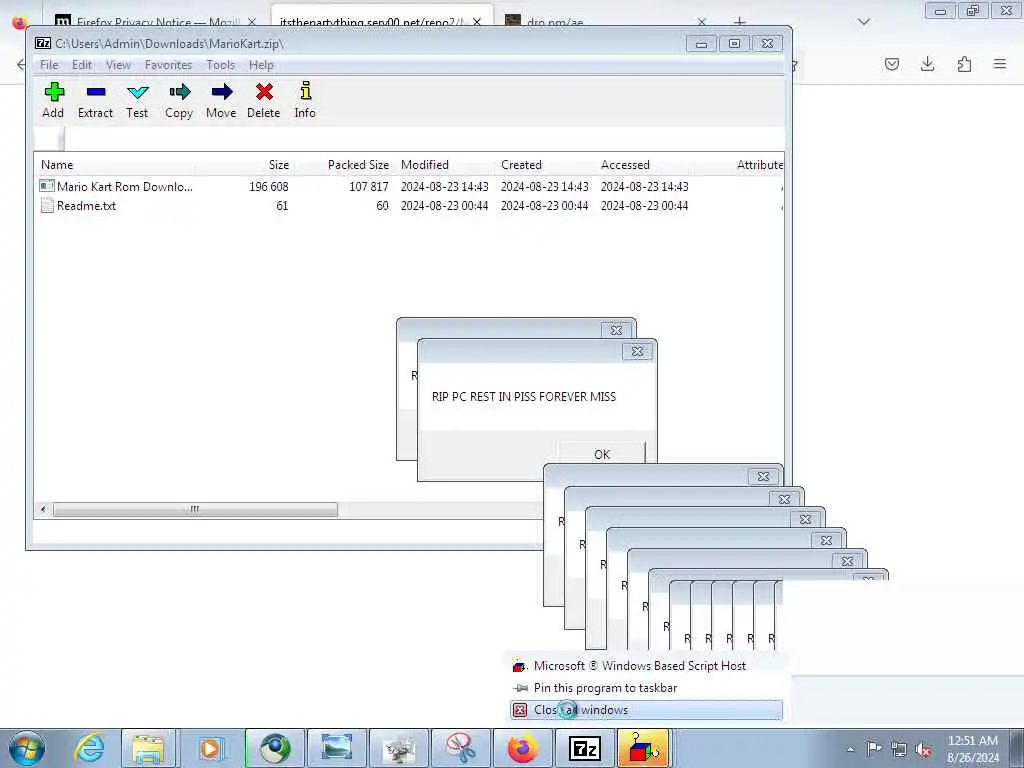The height and width of the screenshot is (768, 1024).
Task: Sort by the Size column header
Action: click(x=244, y=165)
